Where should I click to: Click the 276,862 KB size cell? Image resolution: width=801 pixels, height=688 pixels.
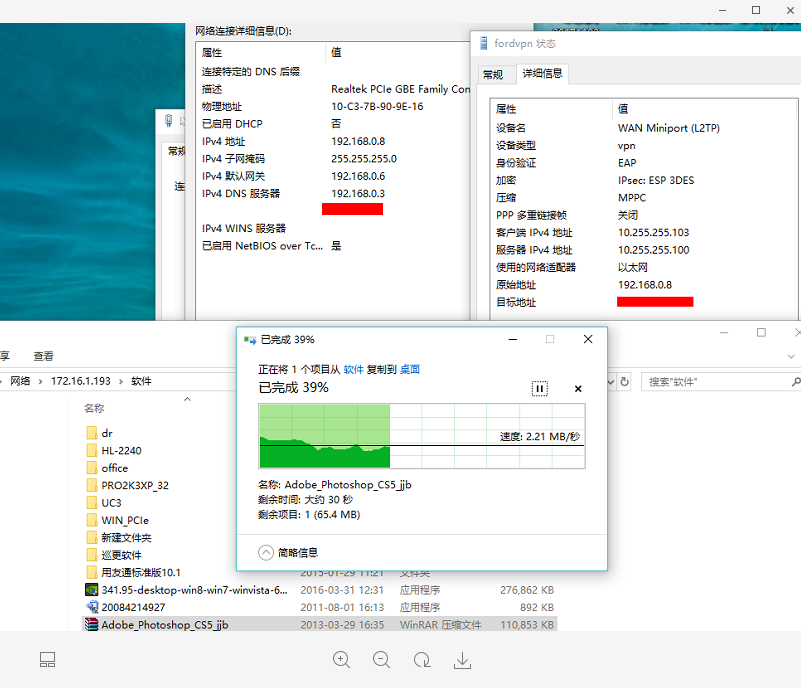coord(527,590)
